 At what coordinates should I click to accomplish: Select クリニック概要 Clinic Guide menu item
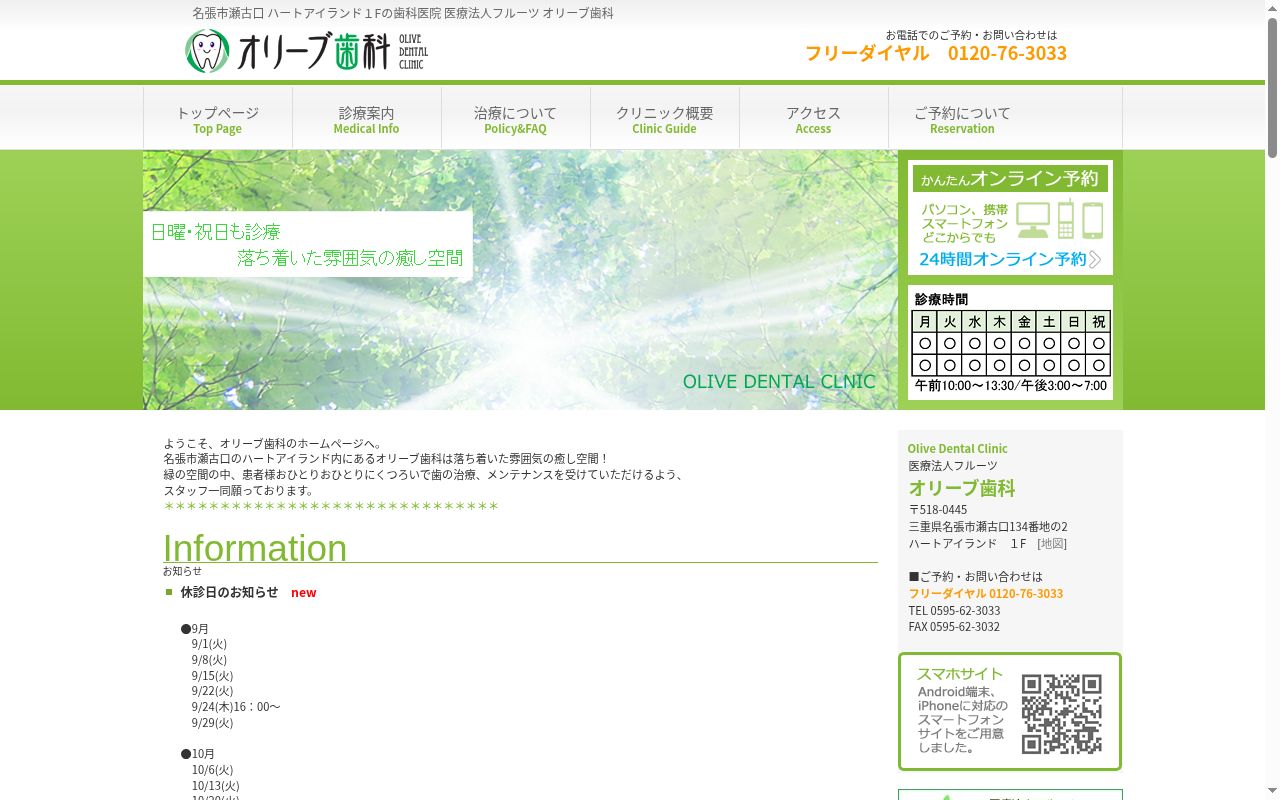click(665, 118)
